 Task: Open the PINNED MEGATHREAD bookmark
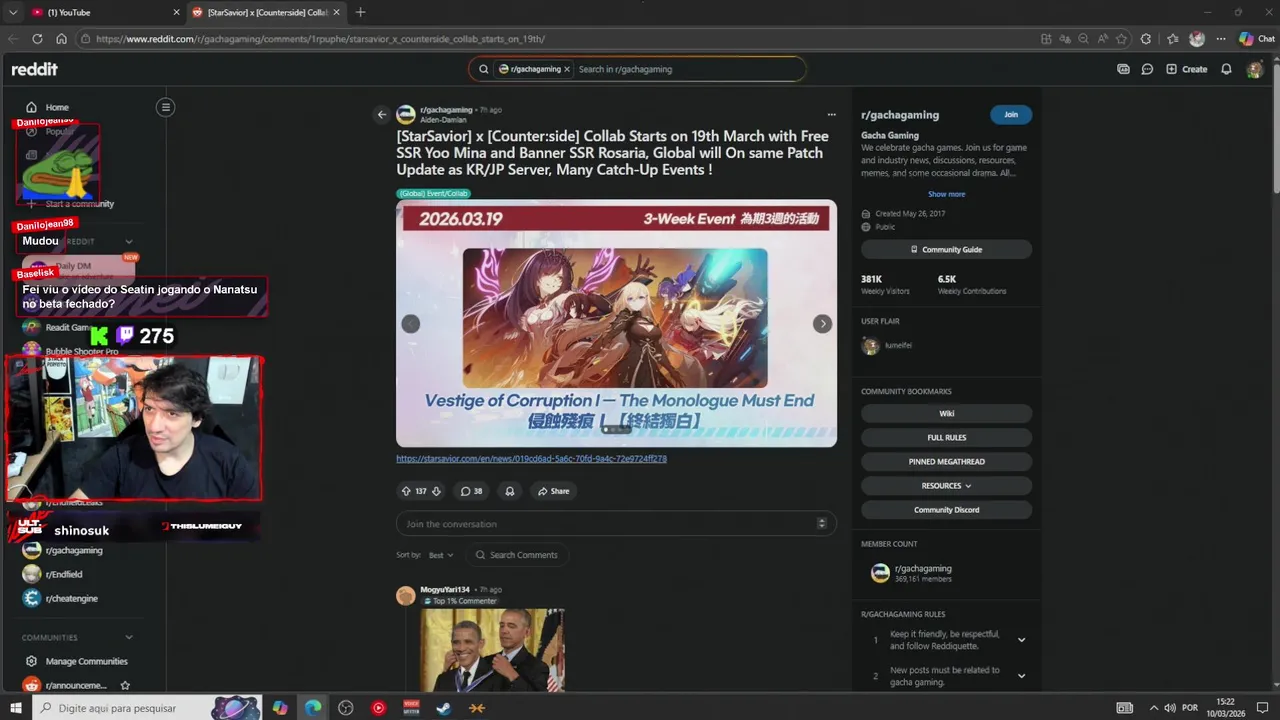click(946, 461)
